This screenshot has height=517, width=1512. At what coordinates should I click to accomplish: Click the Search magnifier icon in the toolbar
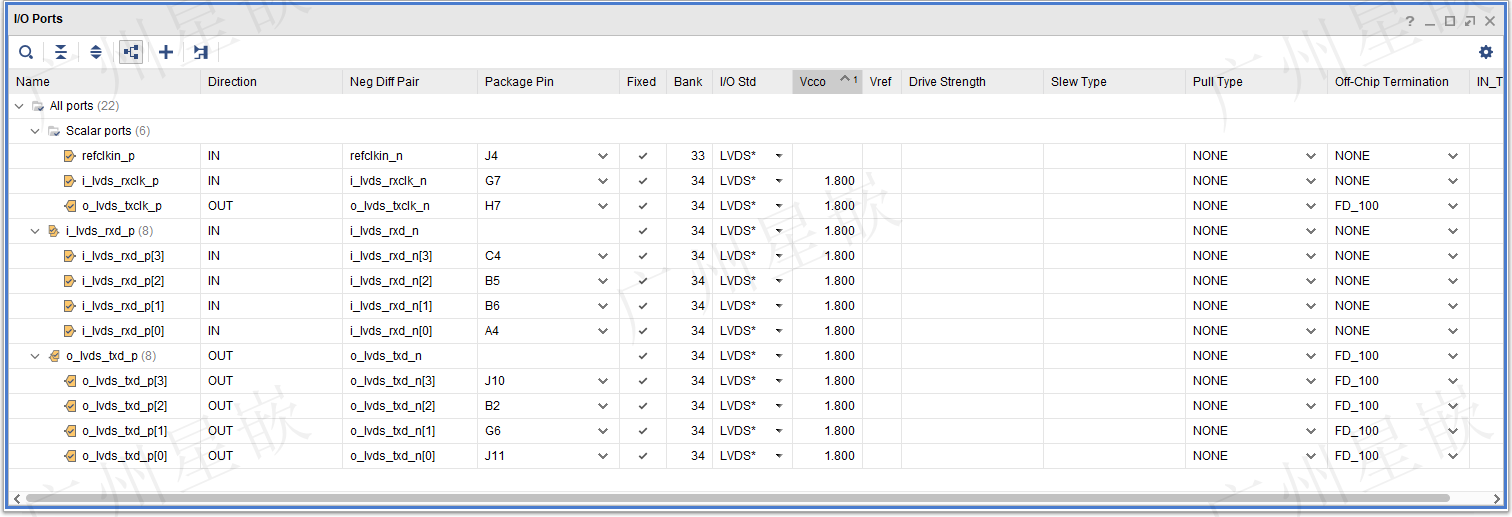27,52
